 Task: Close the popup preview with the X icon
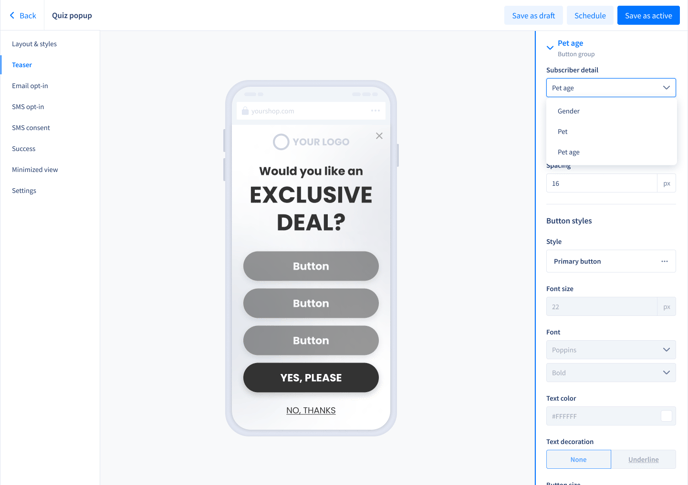(379, 136)
